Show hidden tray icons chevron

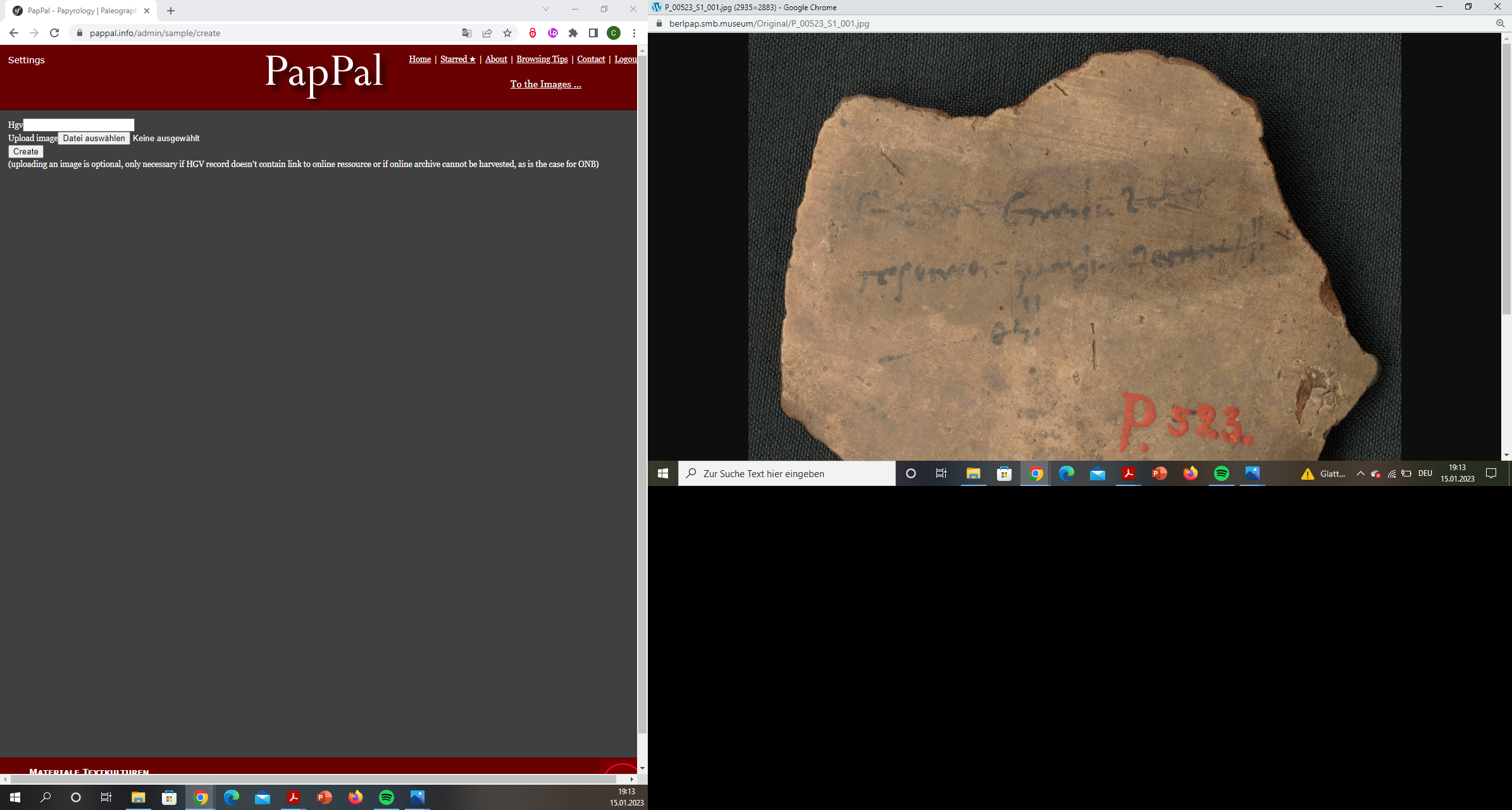pos(1360,473)
